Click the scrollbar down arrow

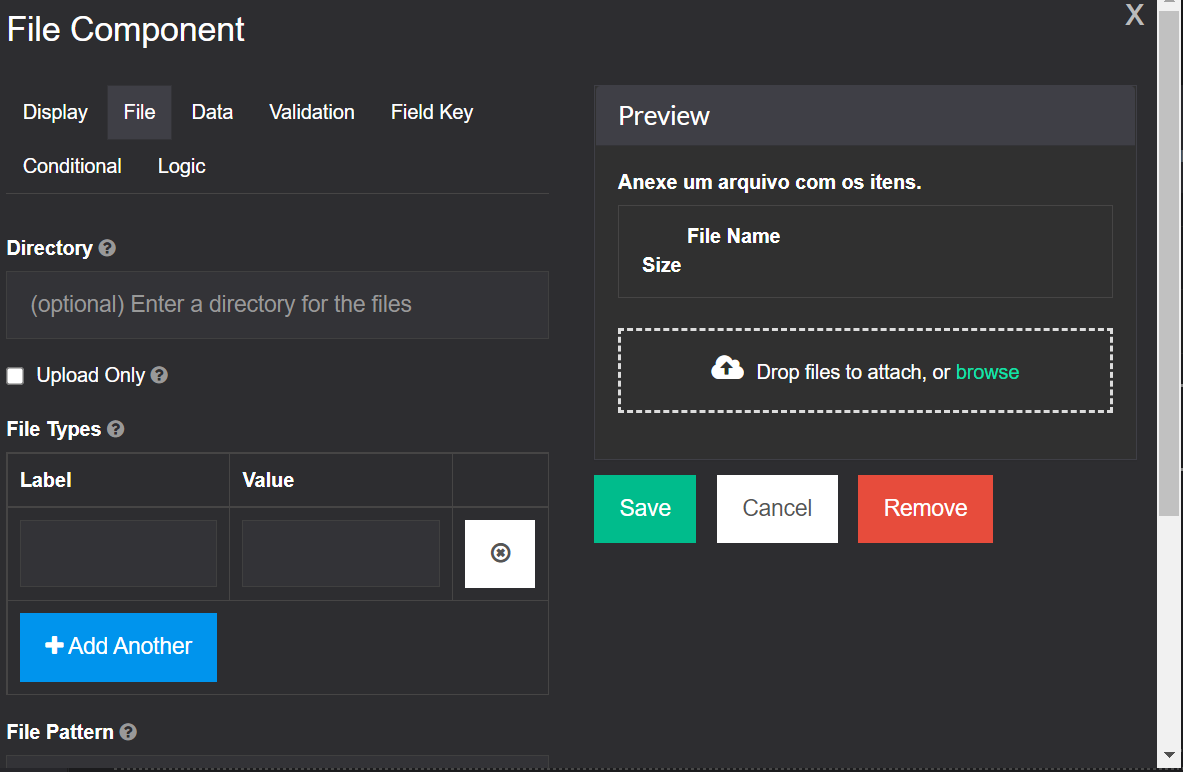(x=1169, y=755)
